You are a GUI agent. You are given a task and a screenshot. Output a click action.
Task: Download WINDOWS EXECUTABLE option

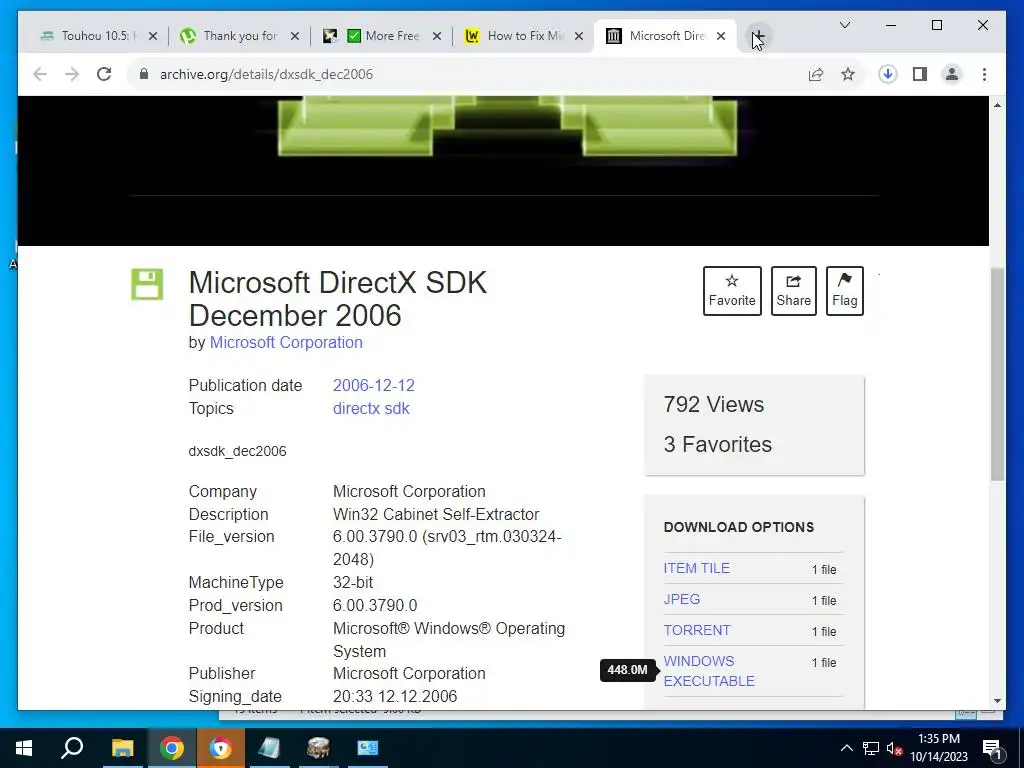(x=709, y=671)
